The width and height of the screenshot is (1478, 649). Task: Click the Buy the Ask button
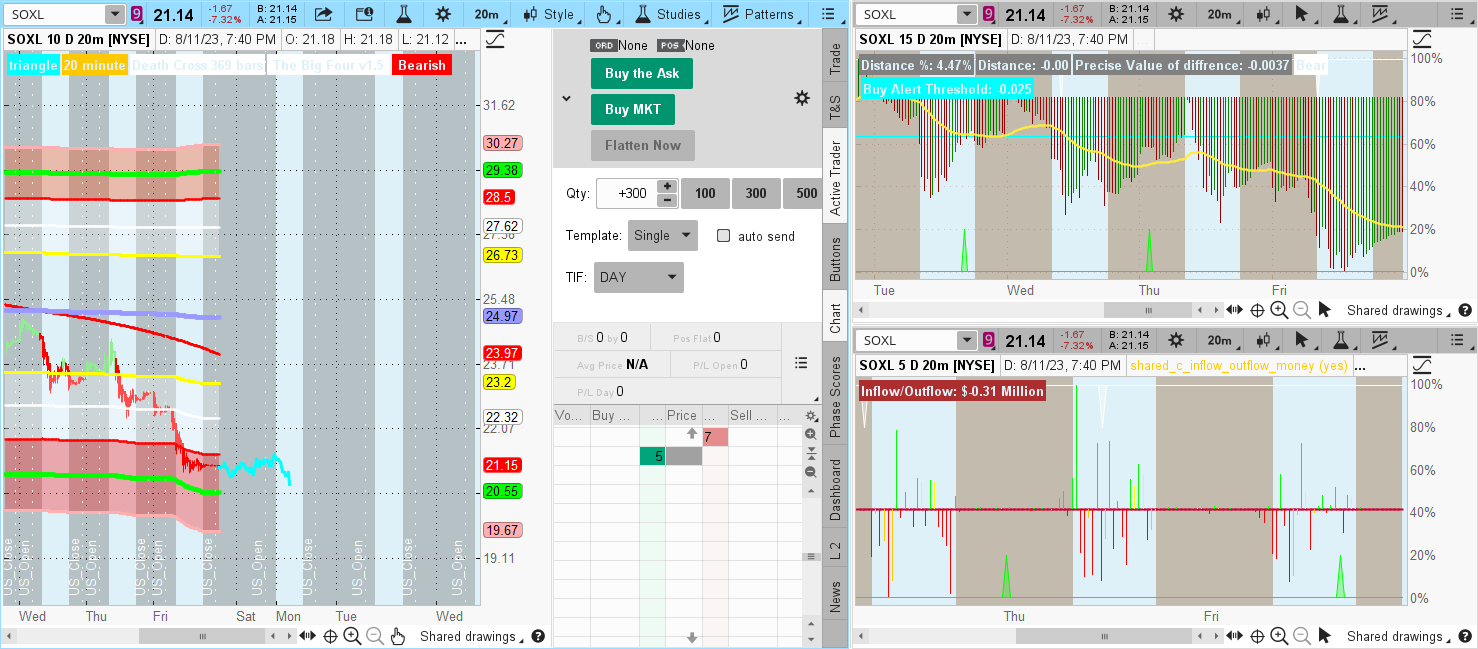tap(642, 73)
